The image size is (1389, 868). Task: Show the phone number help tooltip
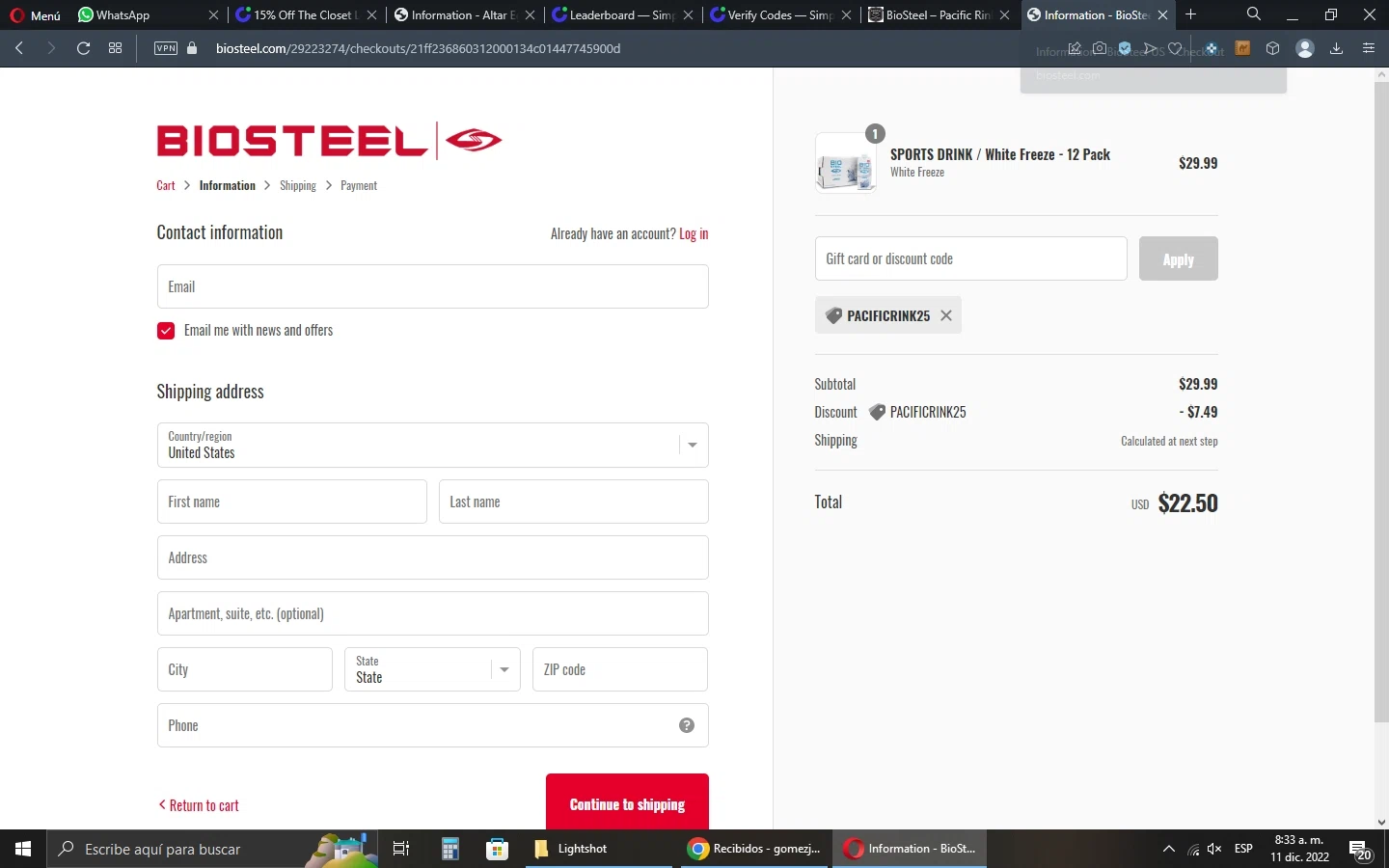687,725
